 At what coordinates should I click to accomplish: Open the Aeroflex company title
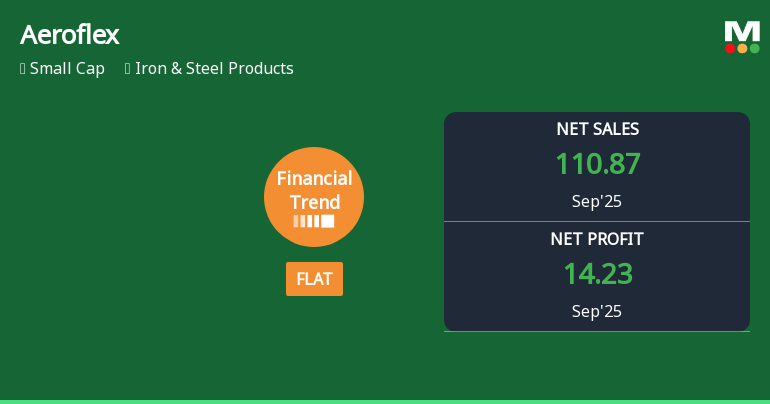70,35
